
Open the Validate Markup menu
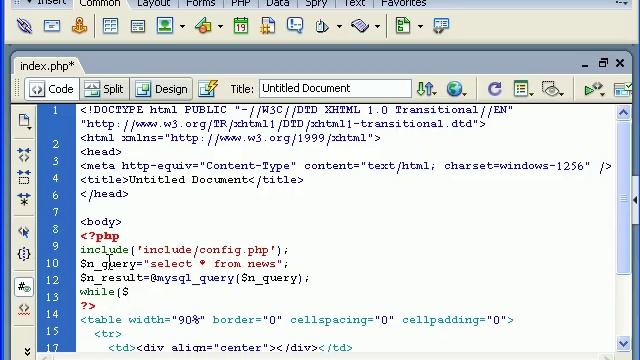[594, 89]
